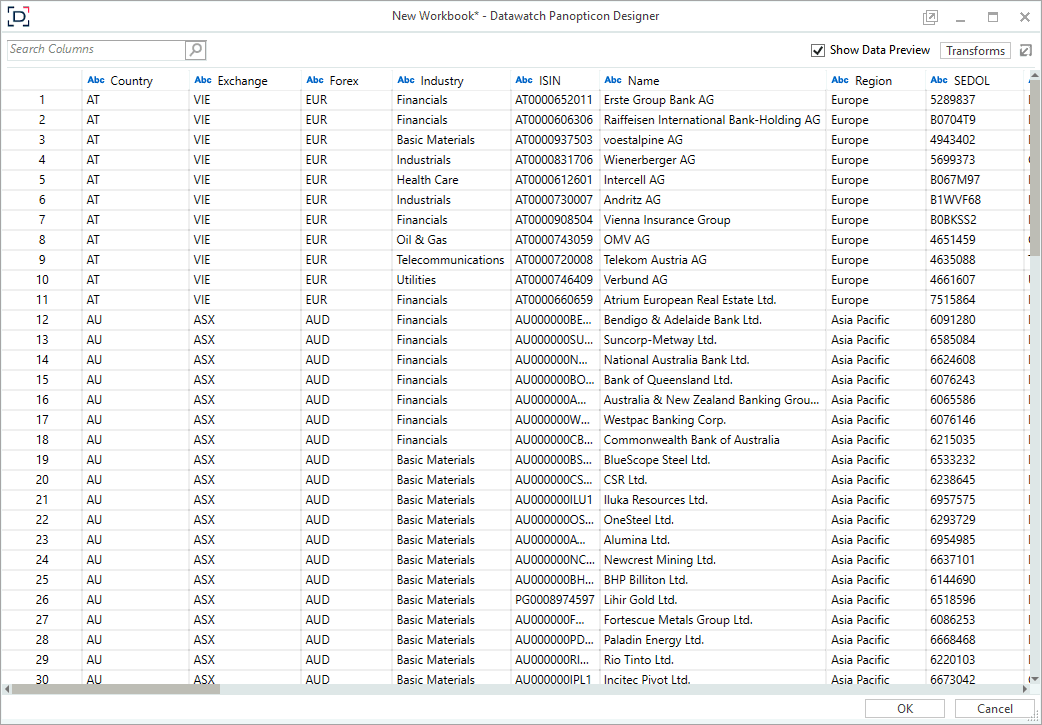This screenshot has width=1042, height=725.
Task: Select the Forex column header
Action: [x=343, y=81]
